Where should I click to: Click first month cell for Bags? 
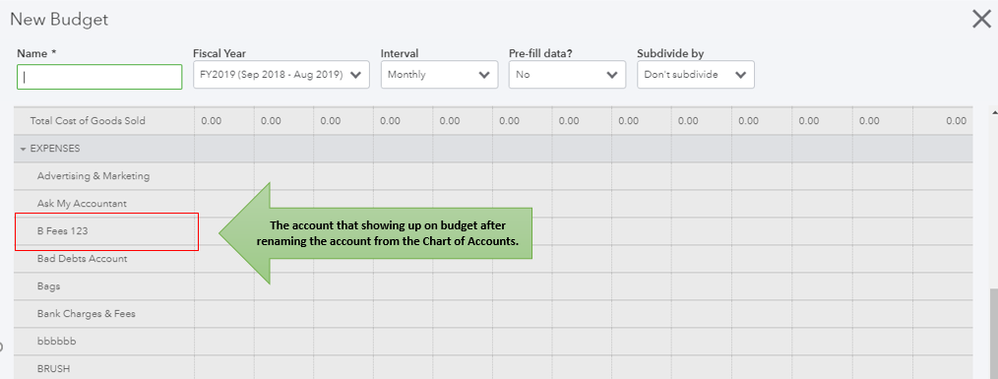[x=224, y=286]
